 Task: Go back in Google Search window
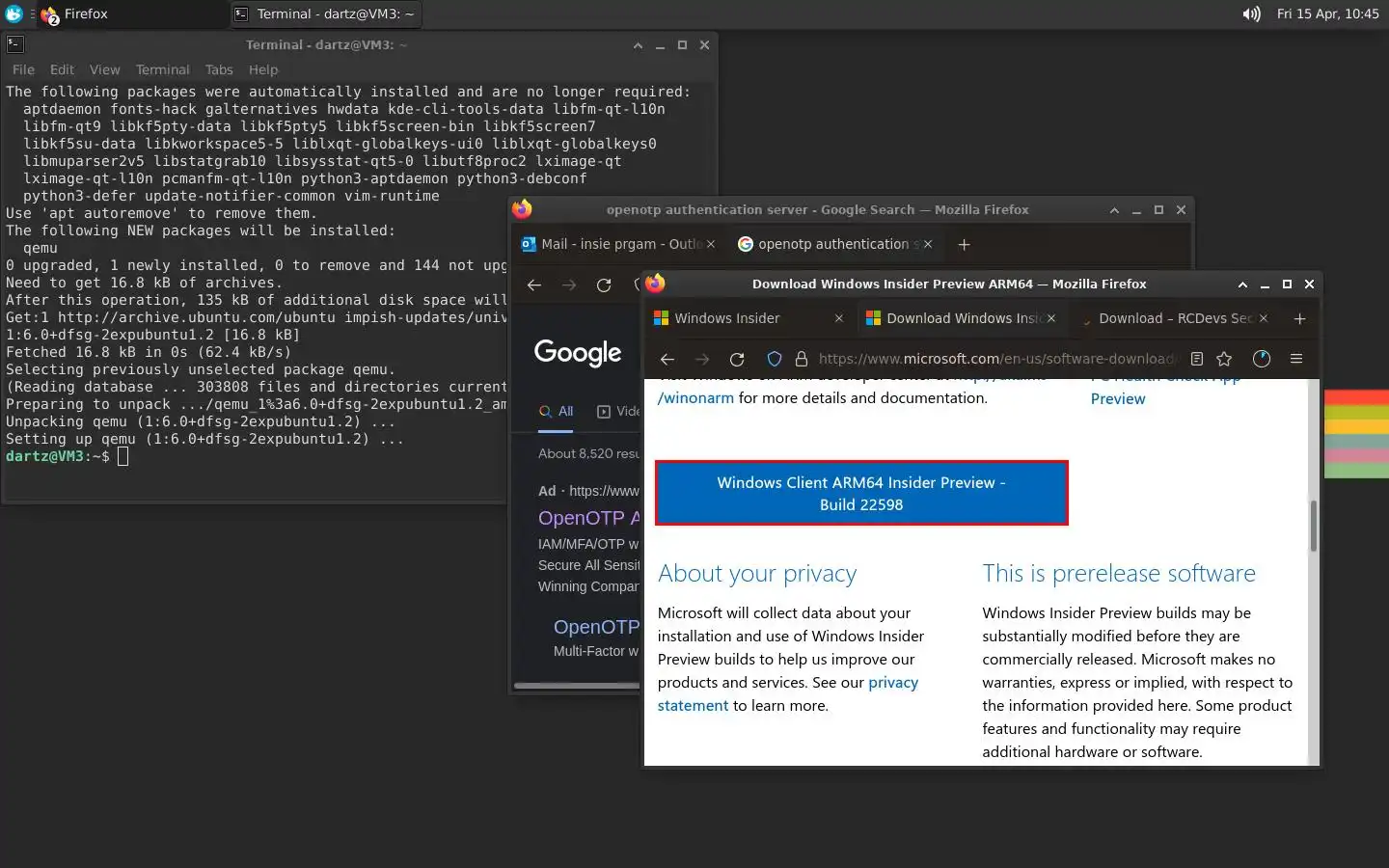click(534, 285)
